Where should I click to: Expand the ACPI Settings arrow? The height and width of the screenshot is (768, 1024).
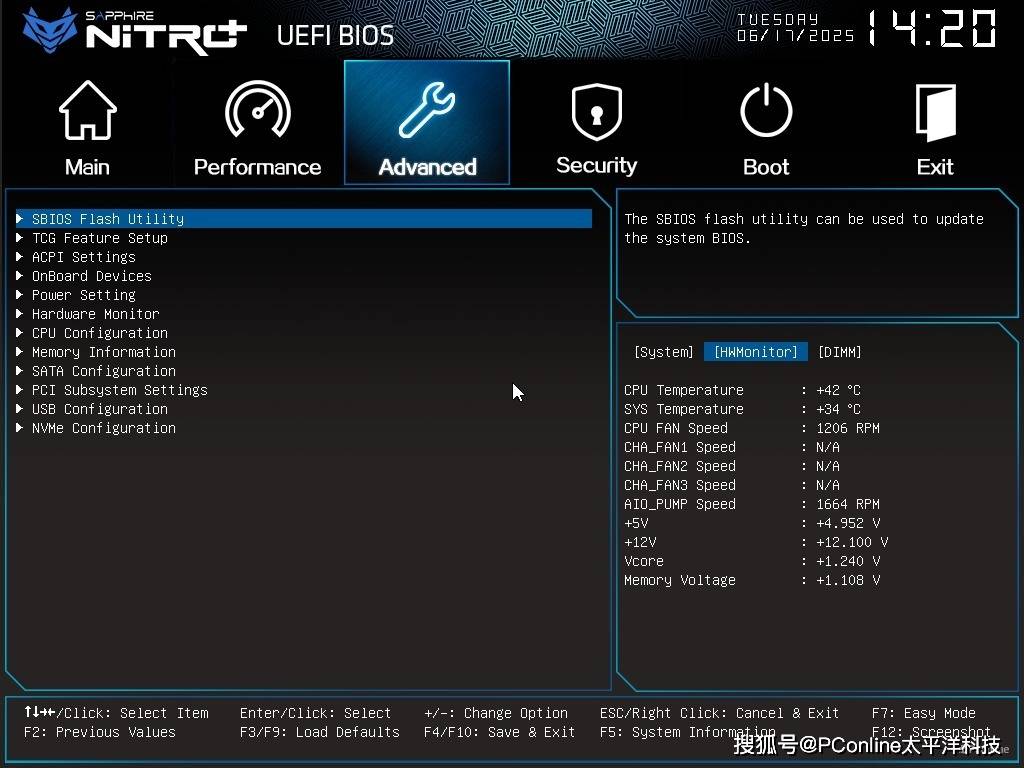(x=20, y=257)
